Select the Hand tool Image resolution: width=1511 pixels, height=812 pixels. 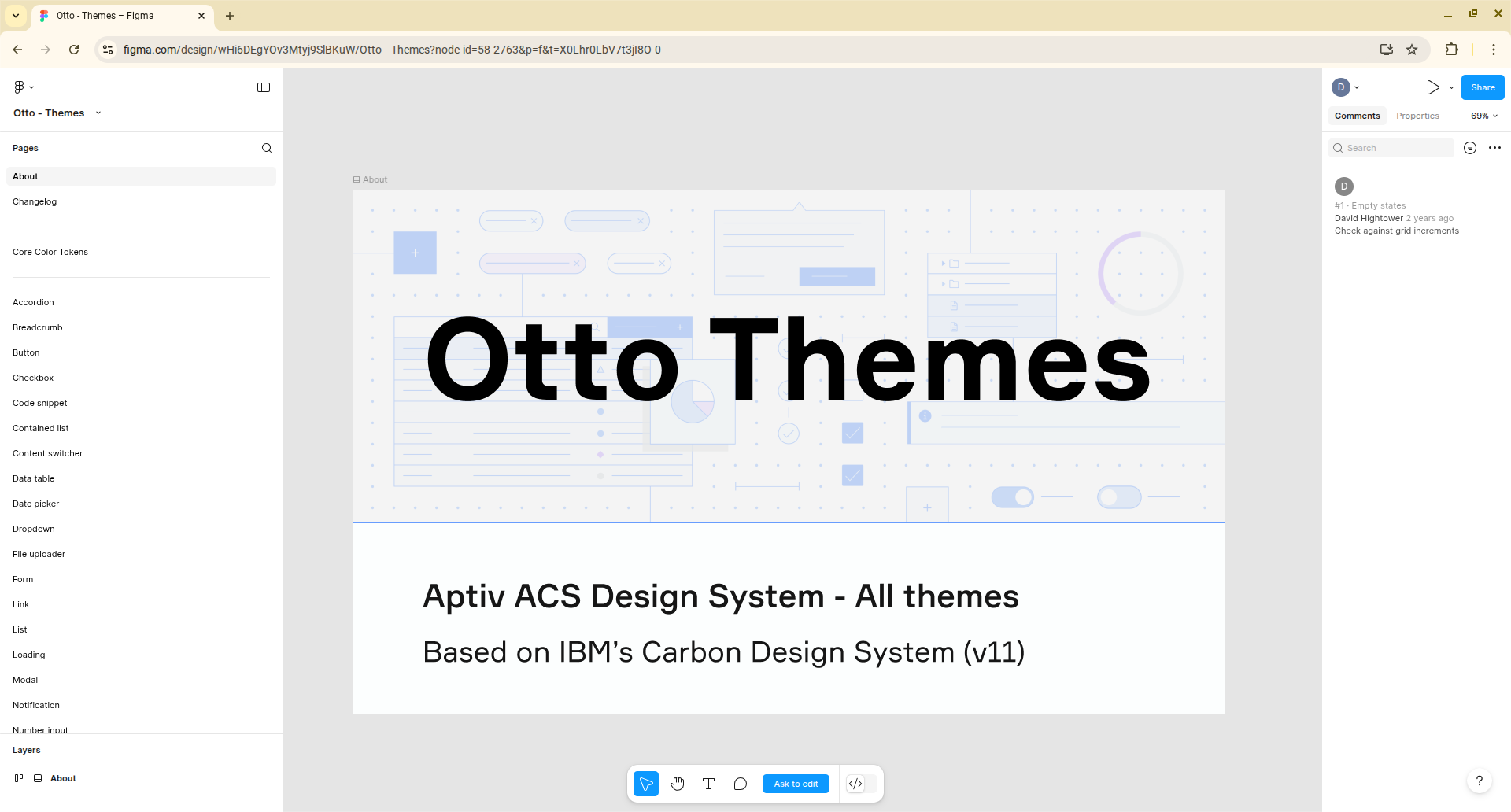click(677, 784)
